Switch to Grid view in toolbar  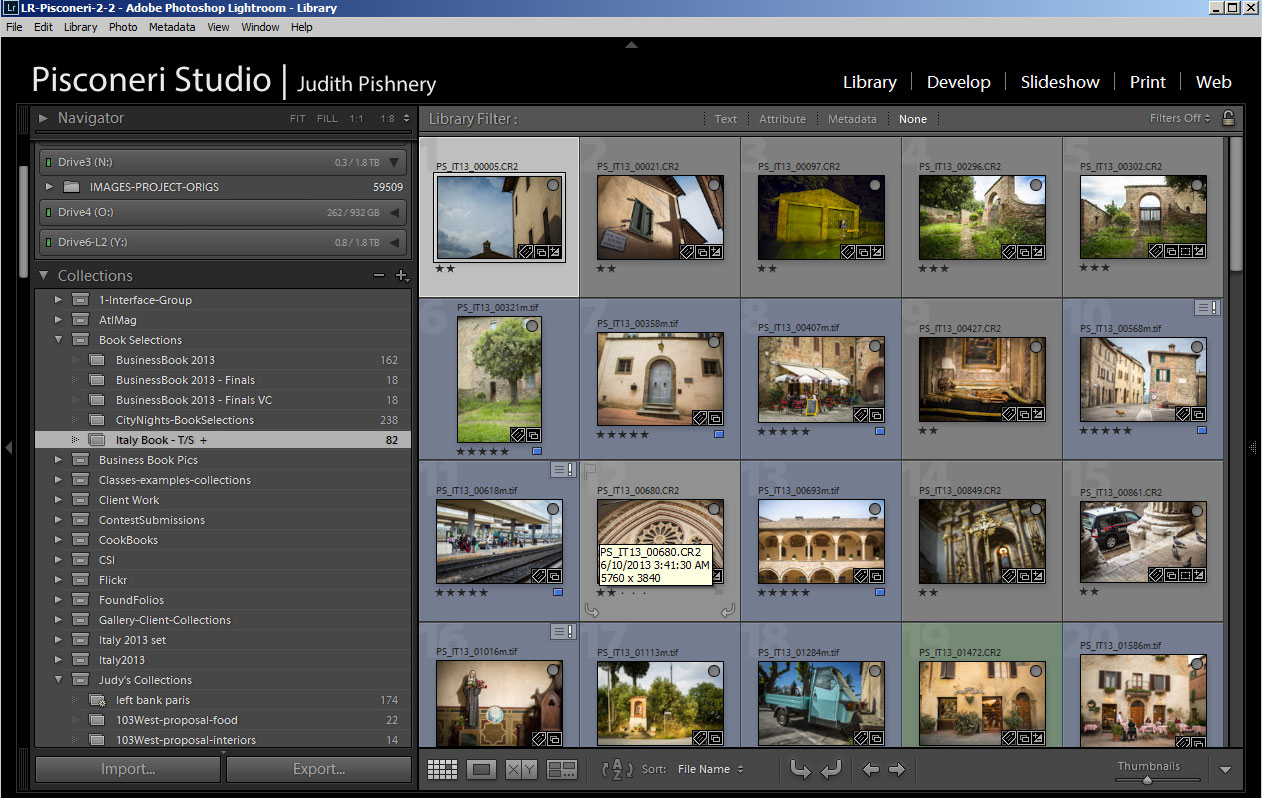coord(442,769)
